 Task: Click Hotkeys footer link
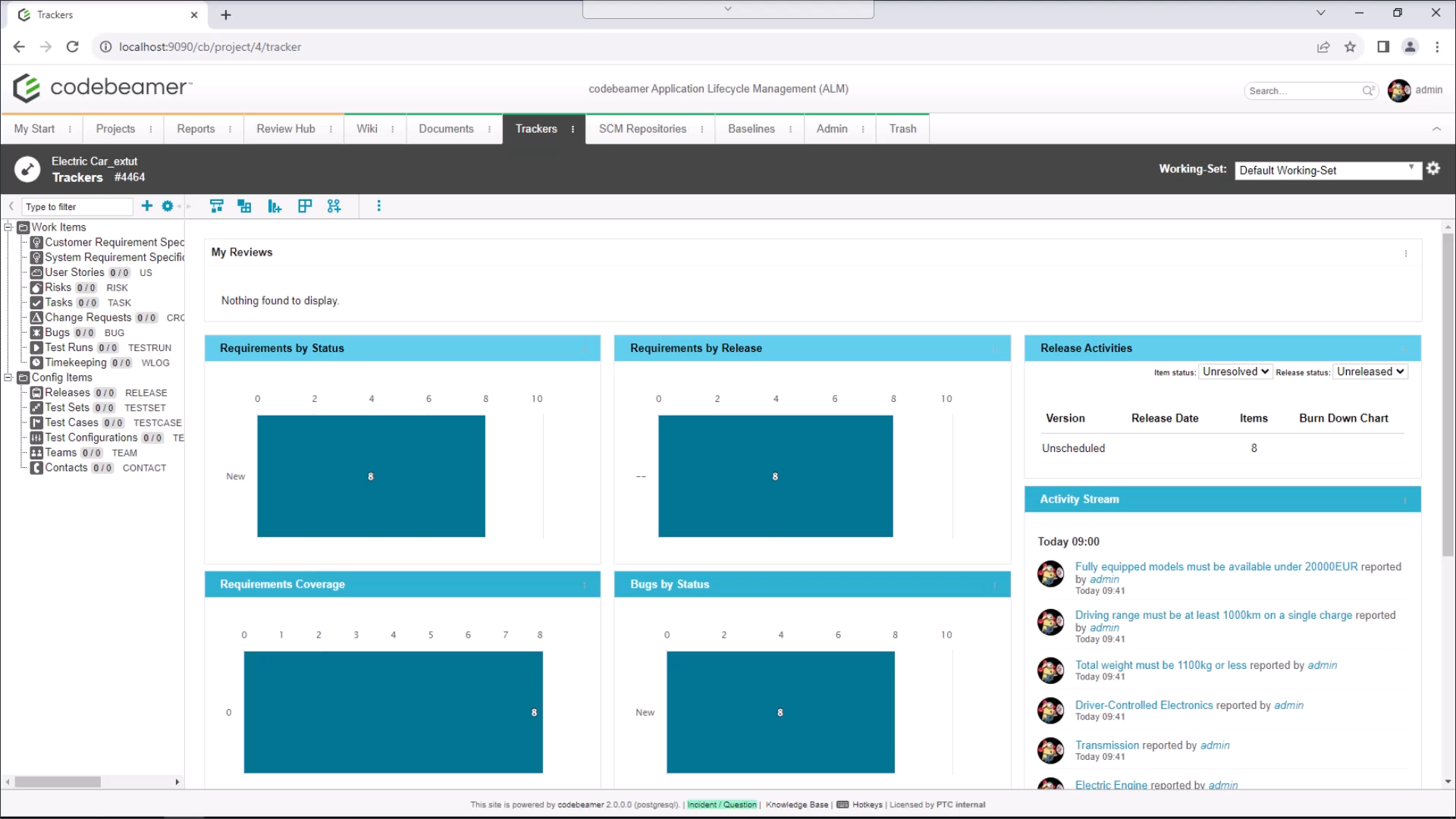867,805
